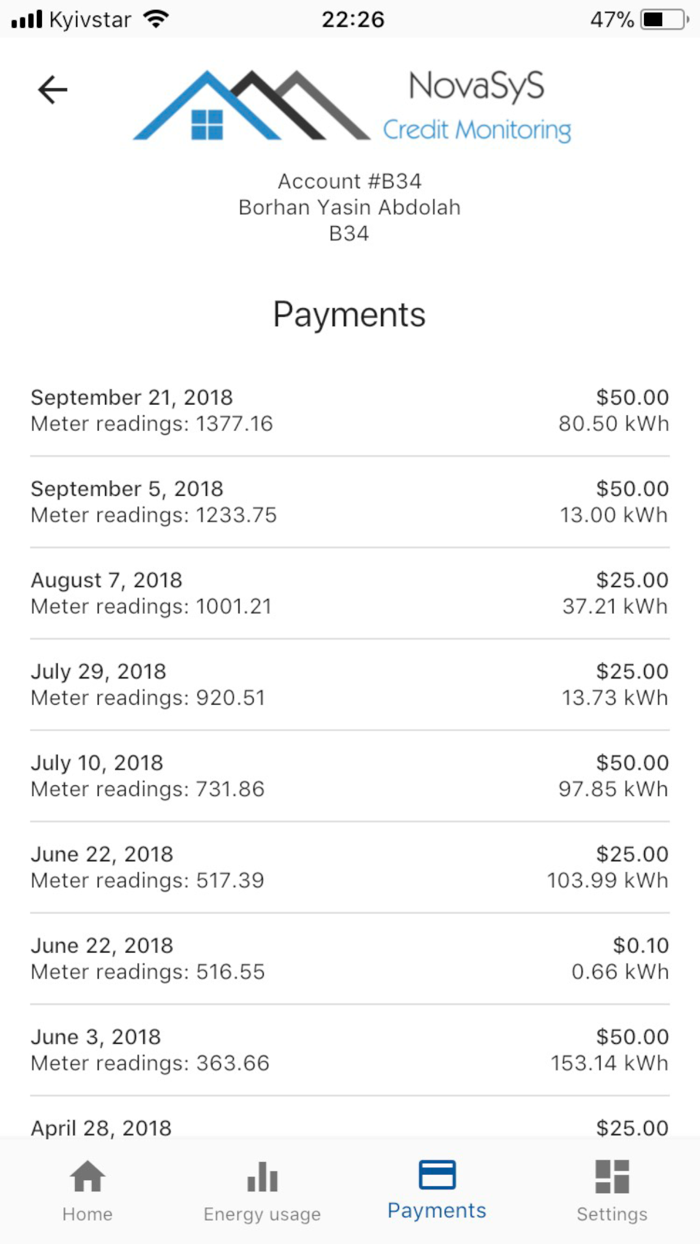Open Energy usage via the bar chart icon
Viewport: 700px width, 1244px height.
point(261,1177)
